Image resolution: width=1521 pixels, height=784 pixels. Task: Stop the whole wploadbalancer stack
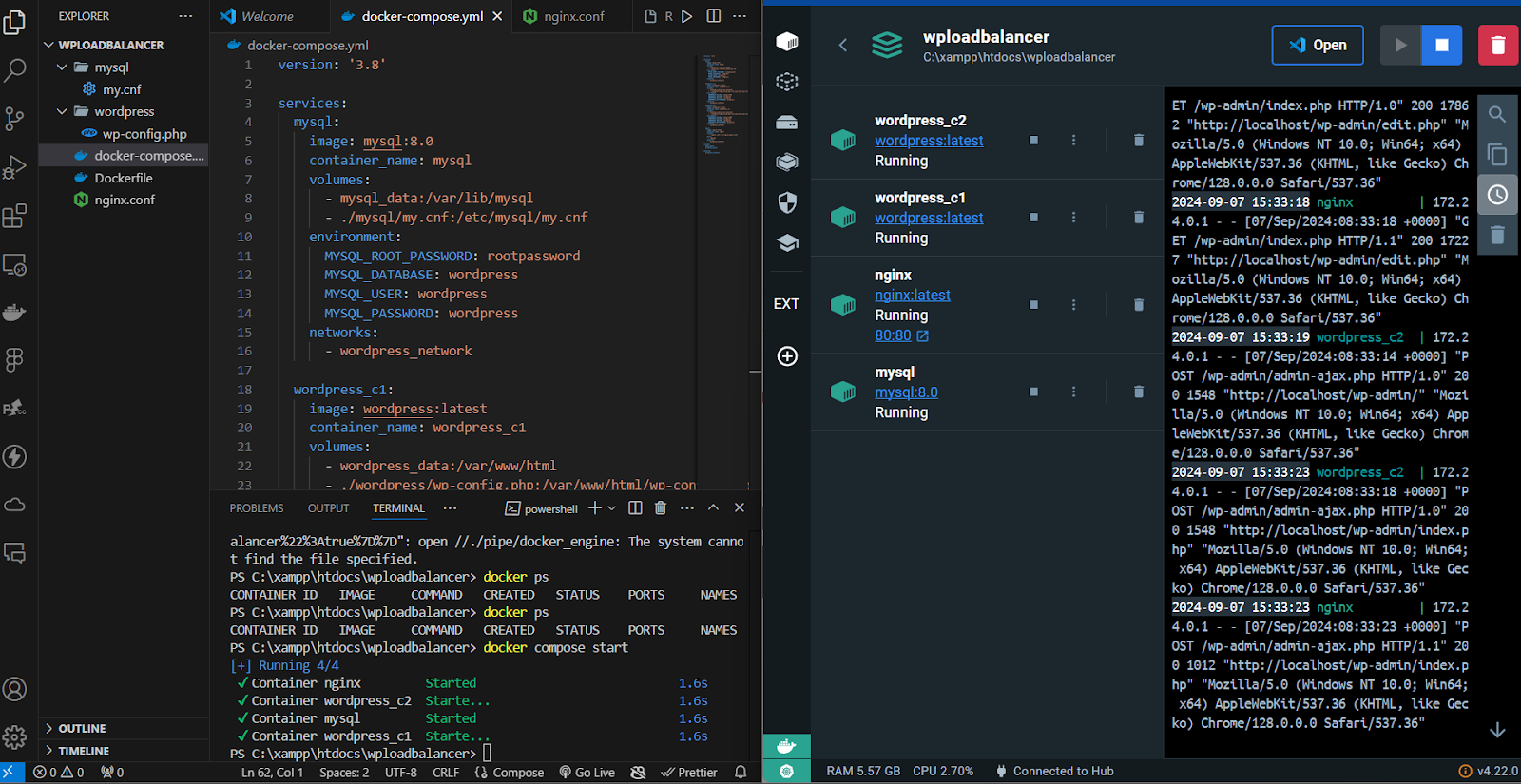pyautogui.click(x=1441, y=45)
